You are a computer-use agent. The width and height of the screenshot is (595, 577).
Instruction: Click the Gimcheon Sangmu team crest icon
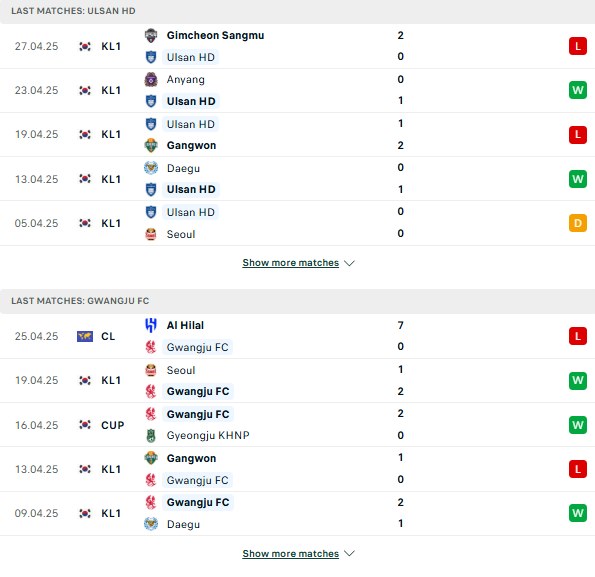pos(151,35)
